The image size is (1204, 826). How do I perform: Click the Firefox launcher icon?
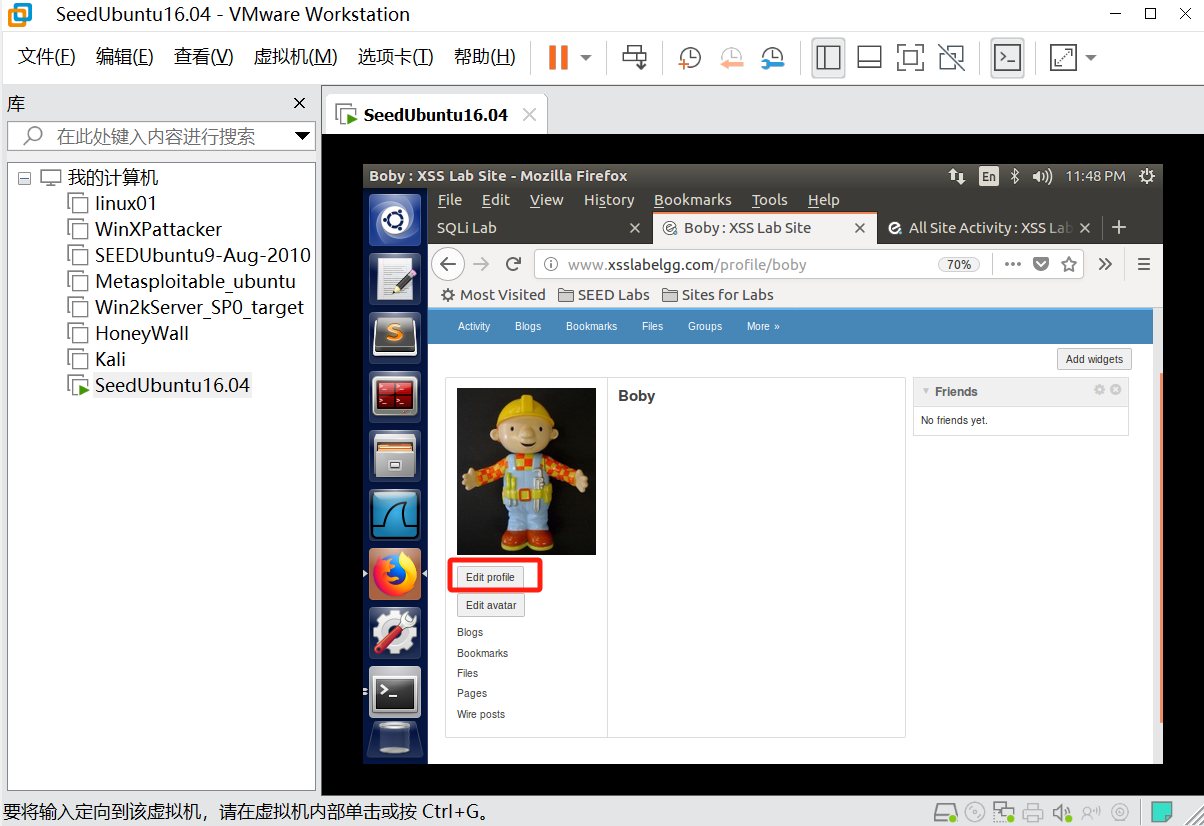click(x=395, y=573)
